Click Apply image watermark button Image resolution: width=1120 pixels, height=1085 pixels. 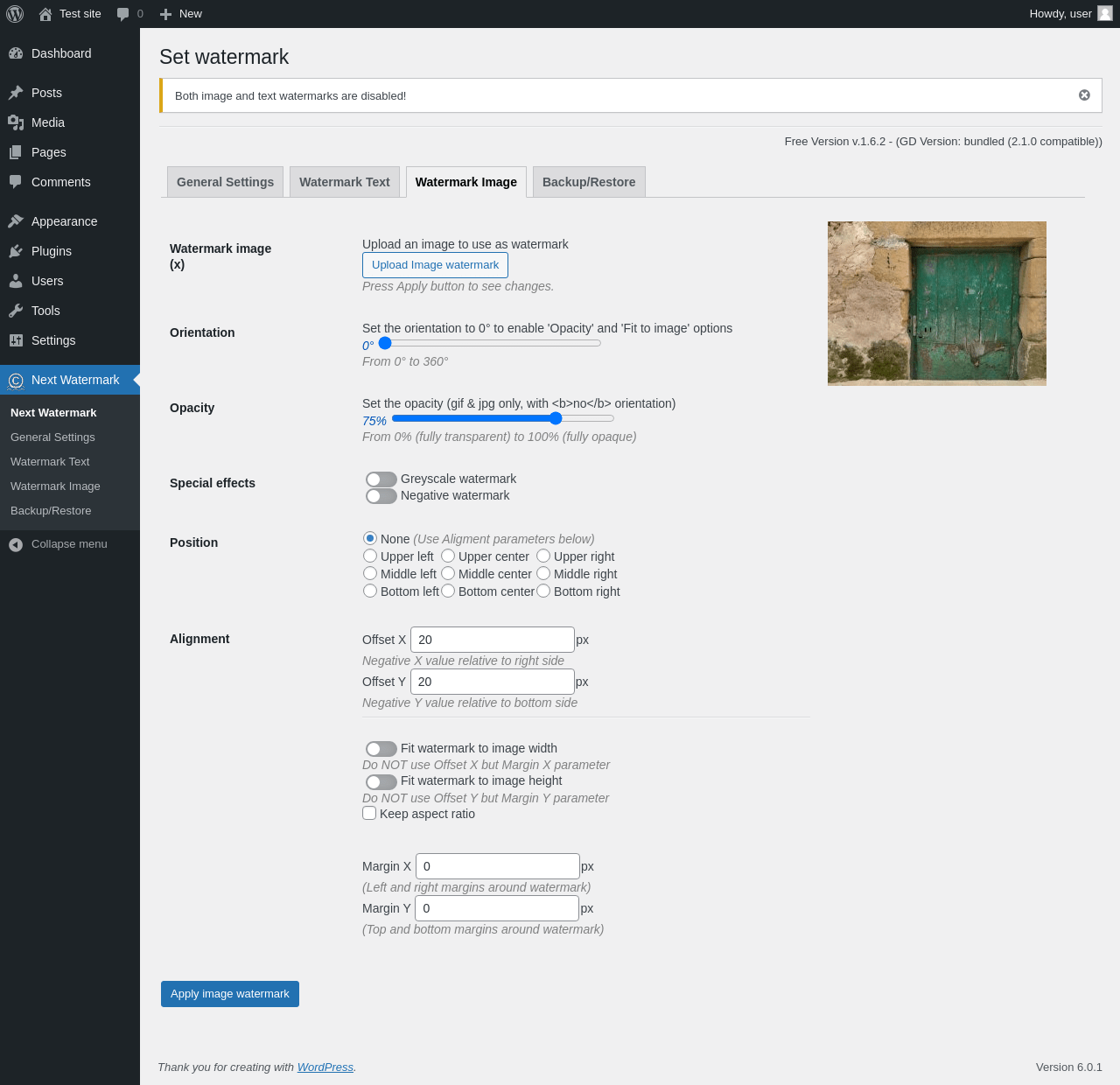point(230,994)
